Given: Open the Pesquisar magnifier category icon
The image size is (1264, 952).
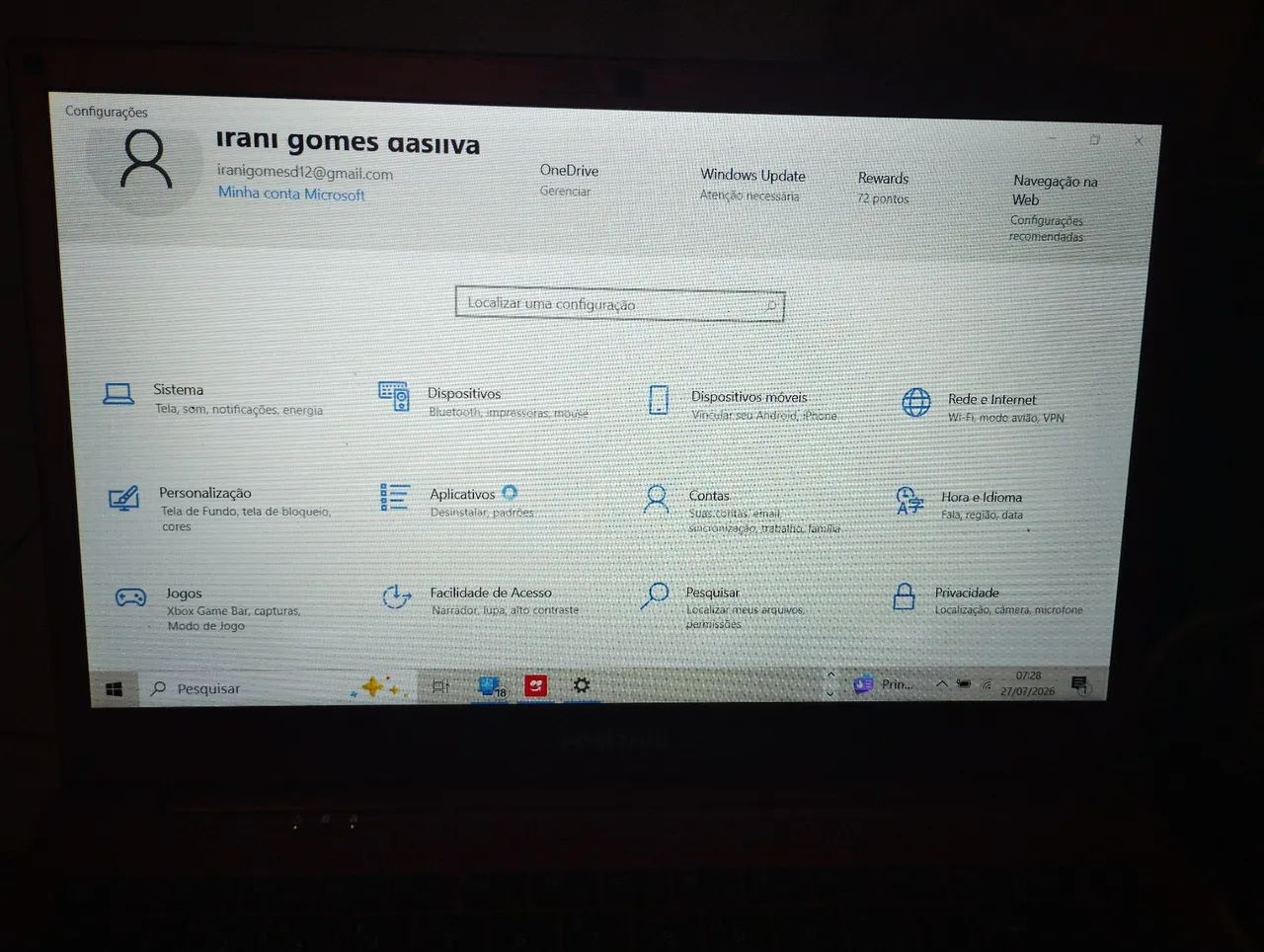Looking at the screenshot, I should click(x=655, y=595).
